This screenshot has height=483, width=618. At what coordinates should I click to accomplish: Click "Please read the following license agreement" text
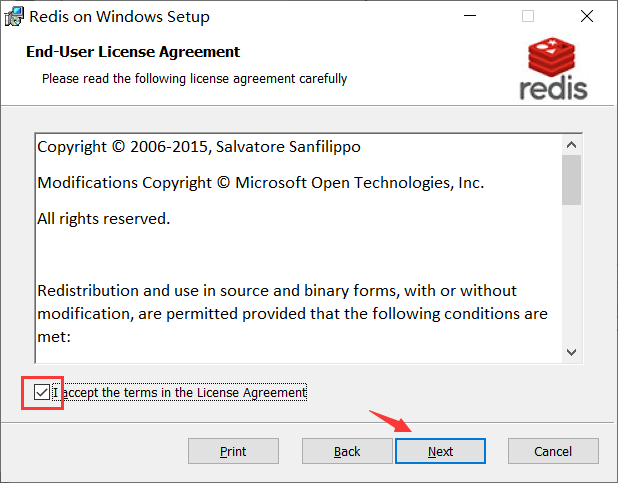tap(194, 78)
